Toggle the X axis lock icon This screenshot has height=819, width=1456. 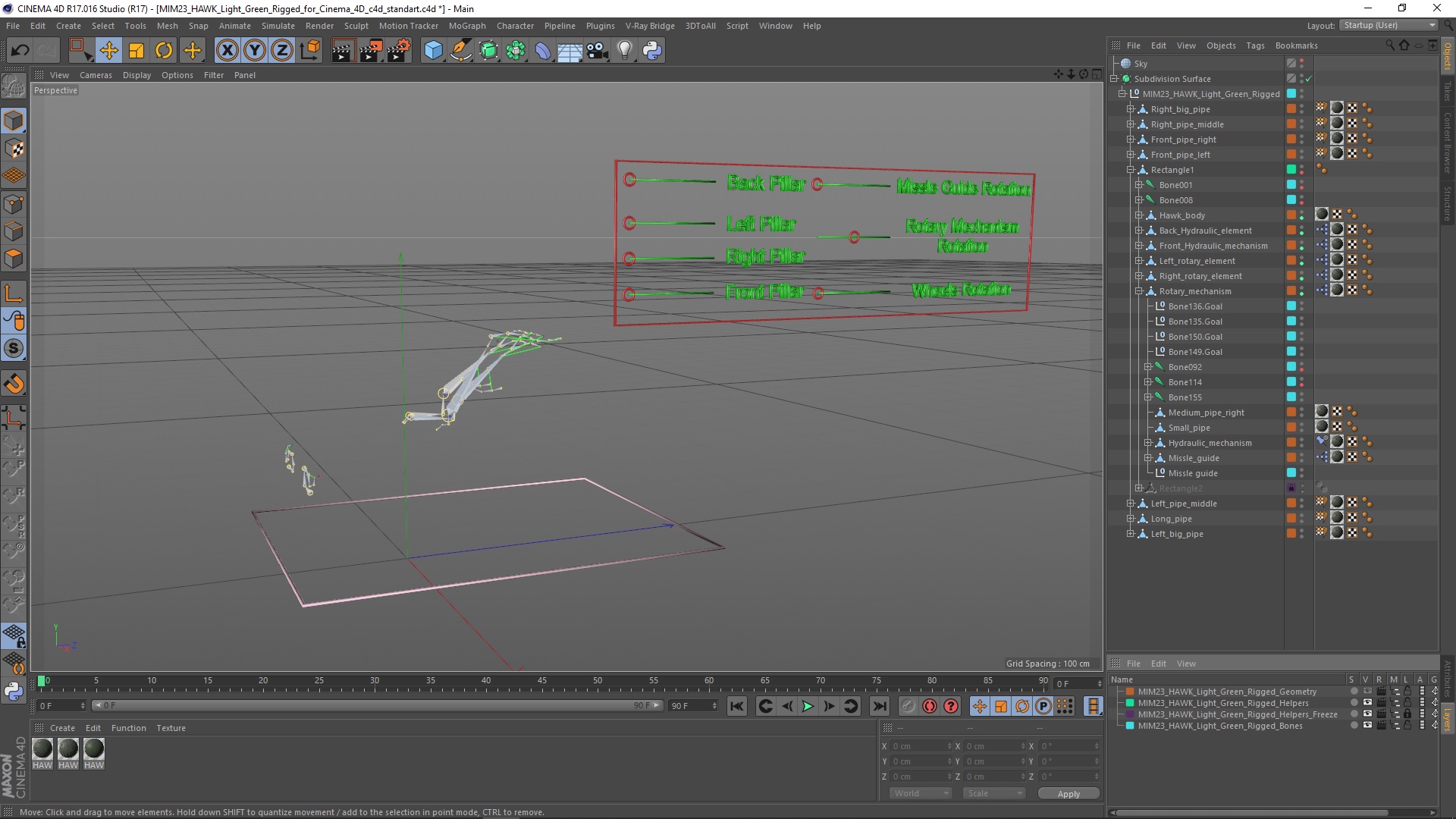227,51
